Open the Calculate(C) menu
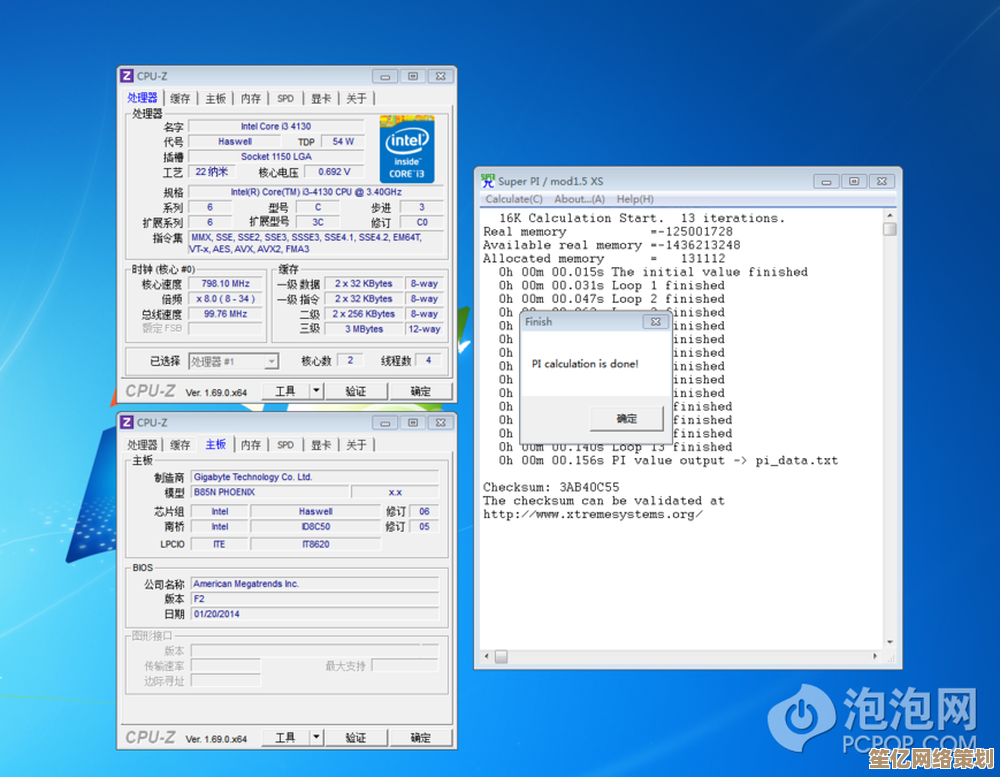This screenshot has width=1000, height=777. click(x=514, y=199)
